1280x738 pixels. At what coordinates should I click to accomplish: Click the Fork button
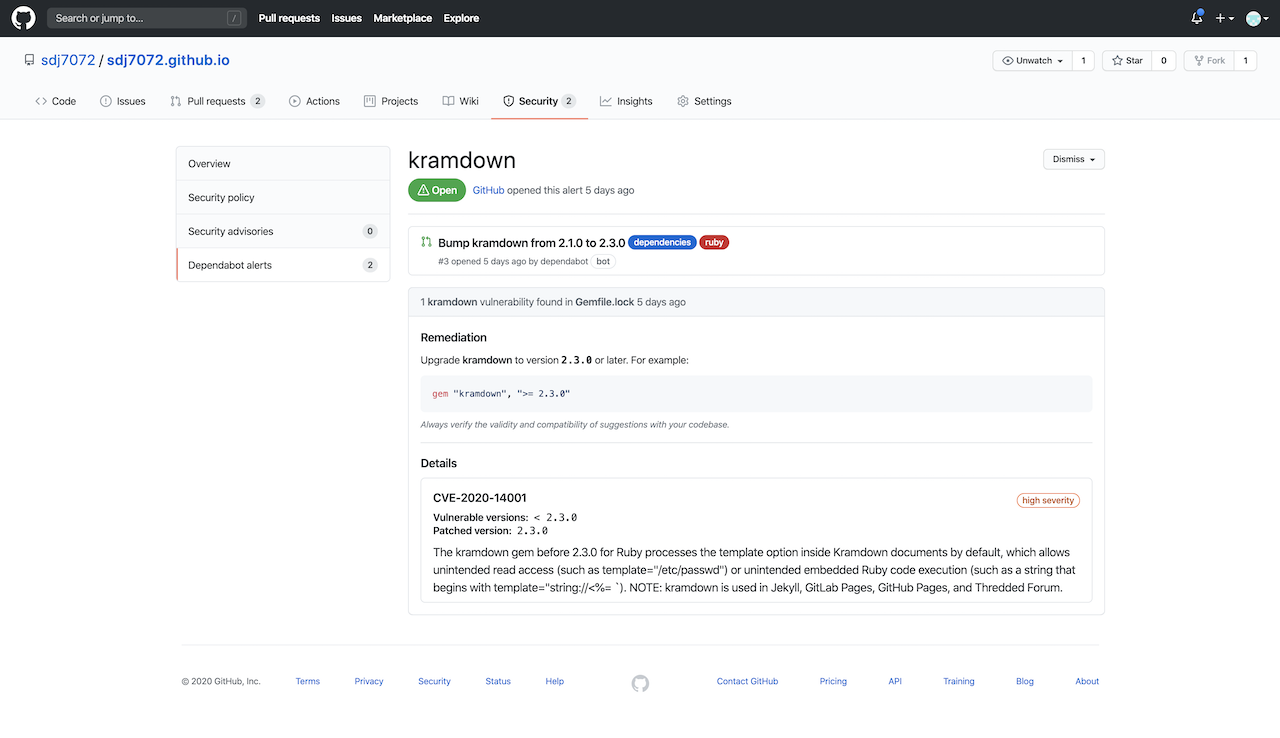(1208, 61)
